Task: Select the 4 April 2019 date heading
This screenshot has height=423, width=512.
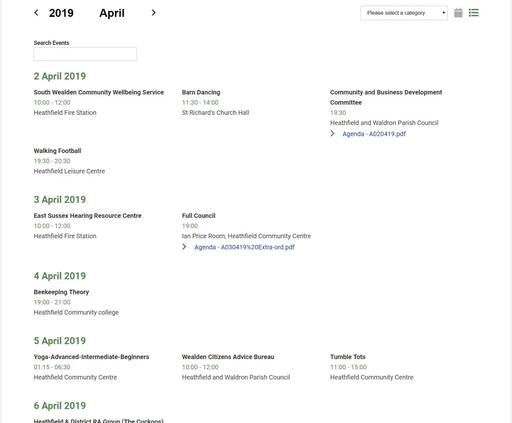Action: pos(60,276)
